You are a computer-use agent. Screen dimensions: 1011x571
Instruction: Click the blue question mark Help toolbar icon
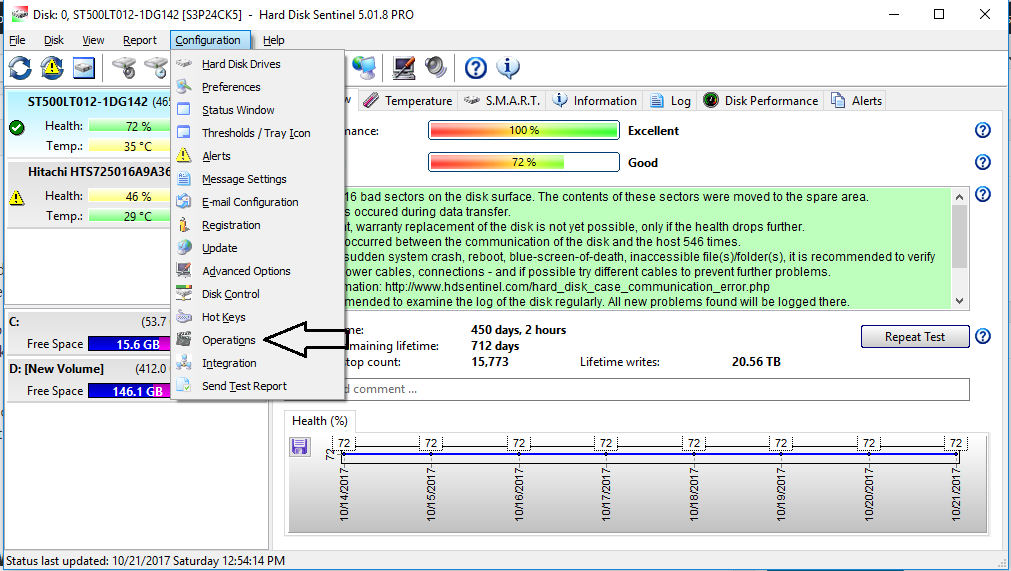[476, 67]
